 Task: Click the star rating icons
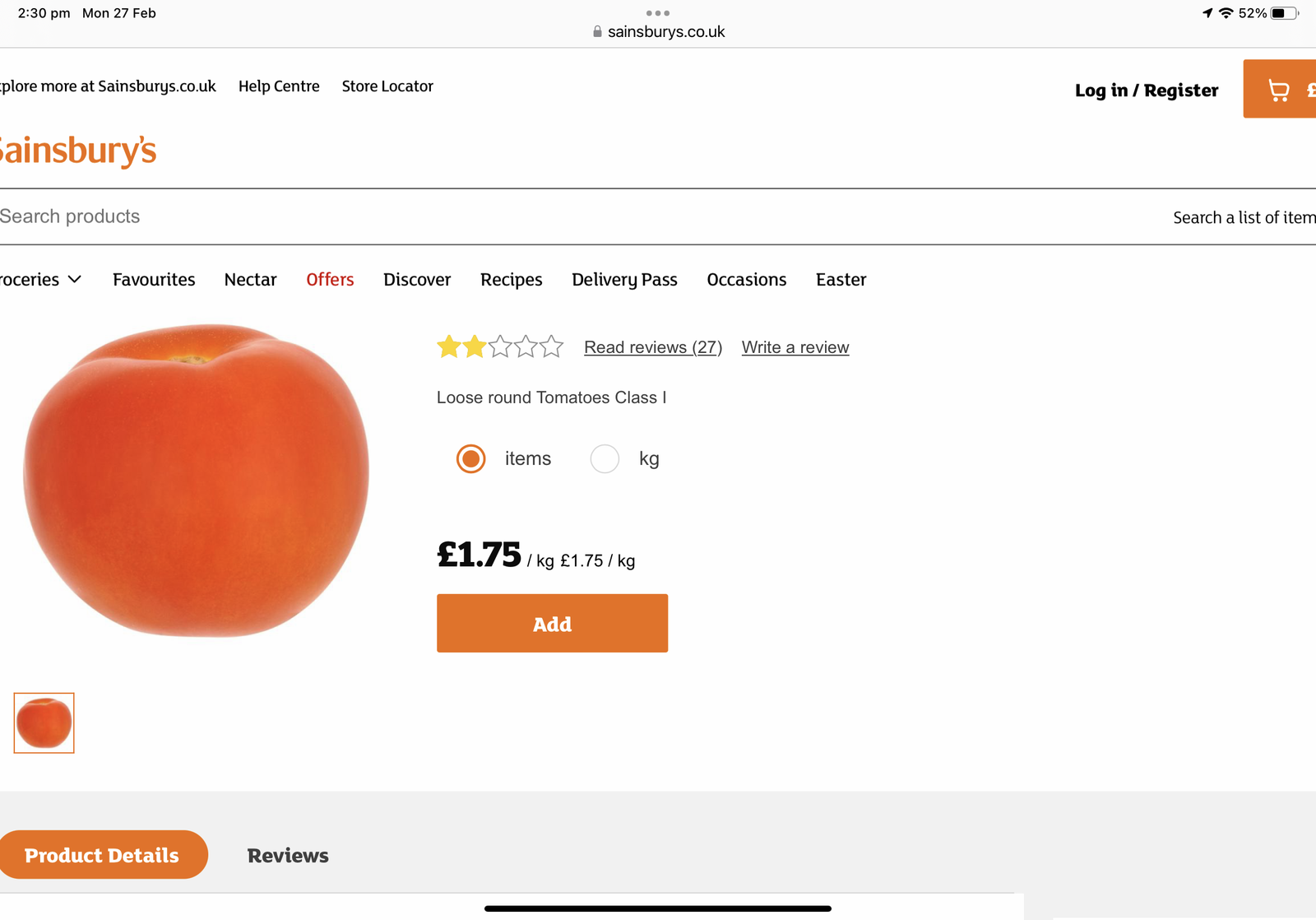point(499,346)
